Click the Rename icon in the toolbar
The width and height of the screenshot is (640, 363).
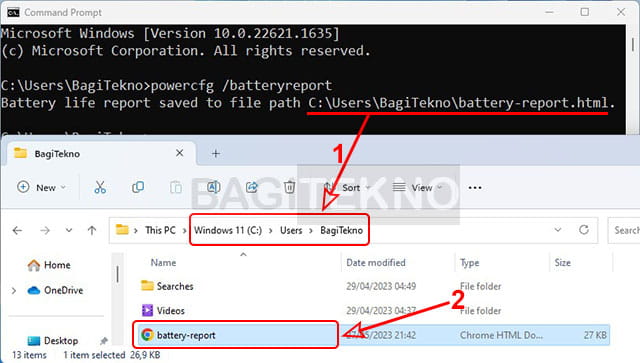point(213,187)
